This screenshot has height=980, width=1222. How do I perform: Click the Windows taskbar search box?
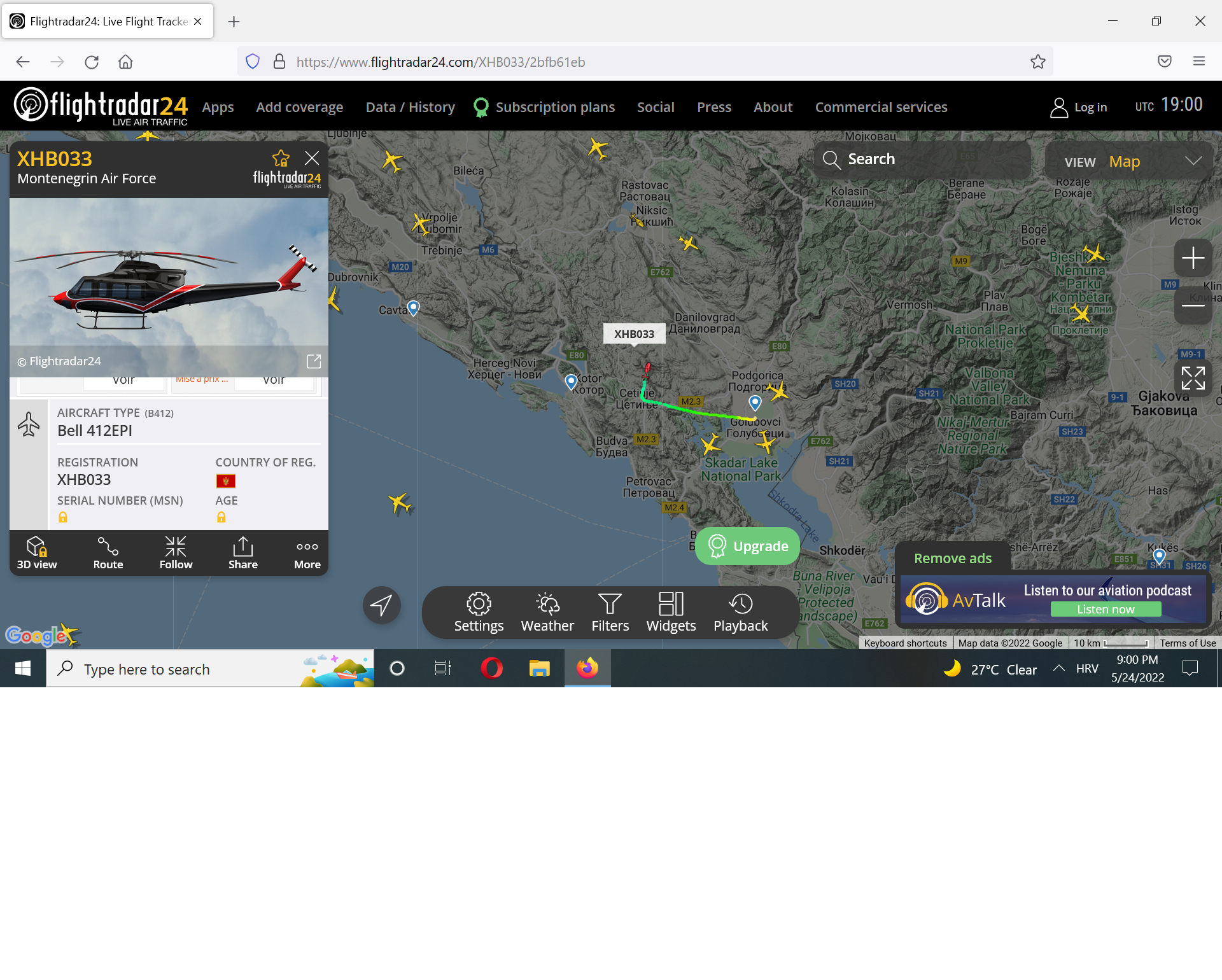tap(210, 668)
